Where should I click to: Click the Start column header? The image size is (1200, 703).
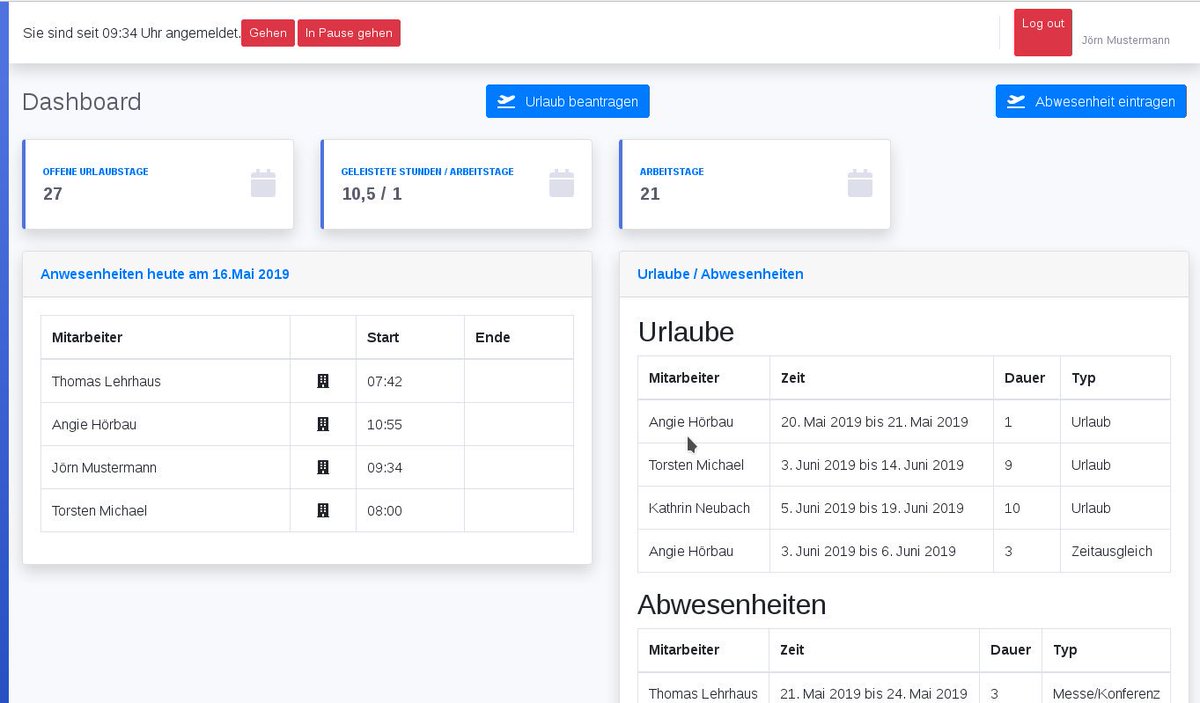pyautogui.click(x=383, y=337)
